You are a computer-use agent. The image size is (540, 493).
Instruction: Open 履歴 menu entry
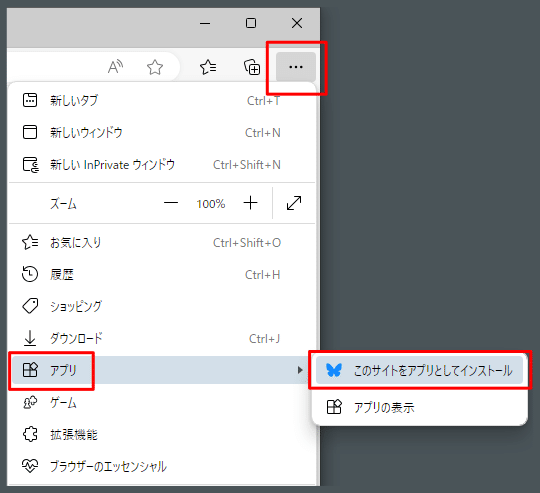click(162, 275)
